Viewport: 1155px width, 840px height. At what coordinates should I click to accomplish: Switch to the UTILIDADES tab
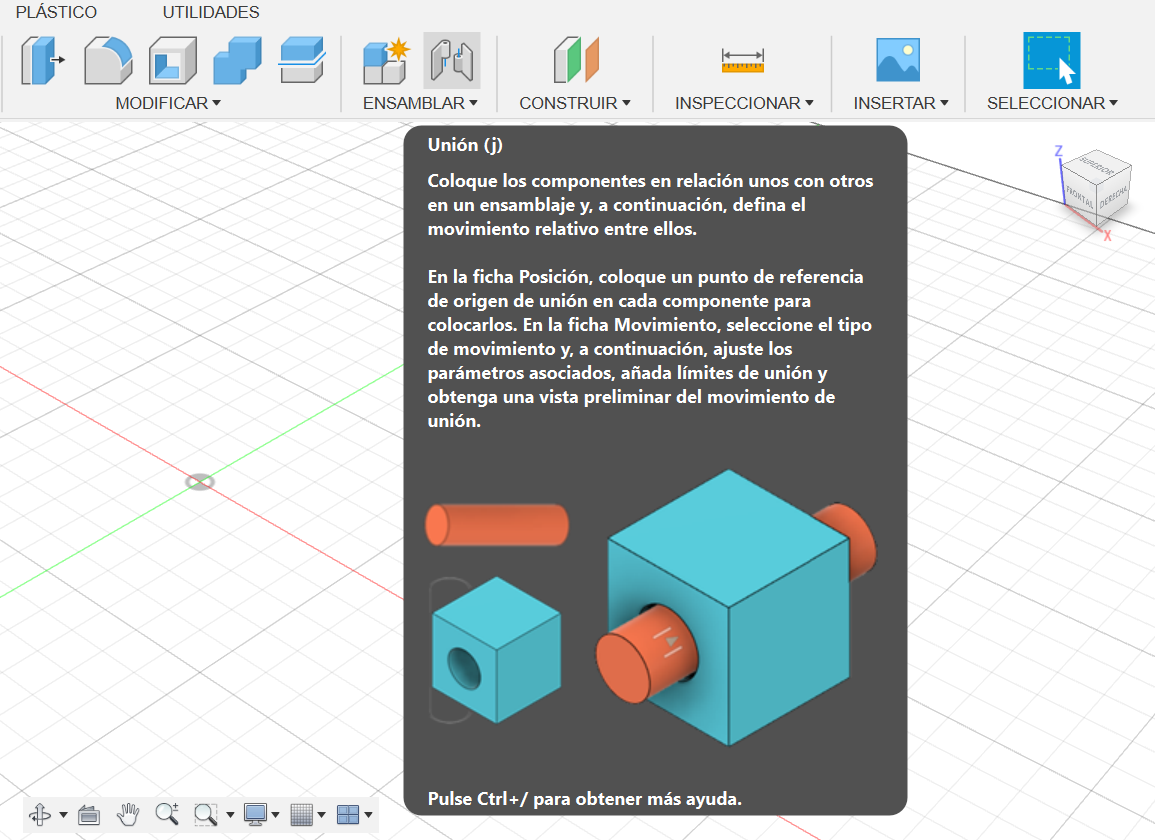pyautogui.click(x=211, y=13)
